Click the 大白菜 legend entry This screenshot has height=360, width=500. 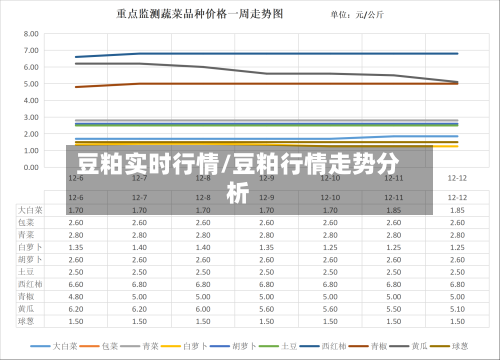point(54,346)
